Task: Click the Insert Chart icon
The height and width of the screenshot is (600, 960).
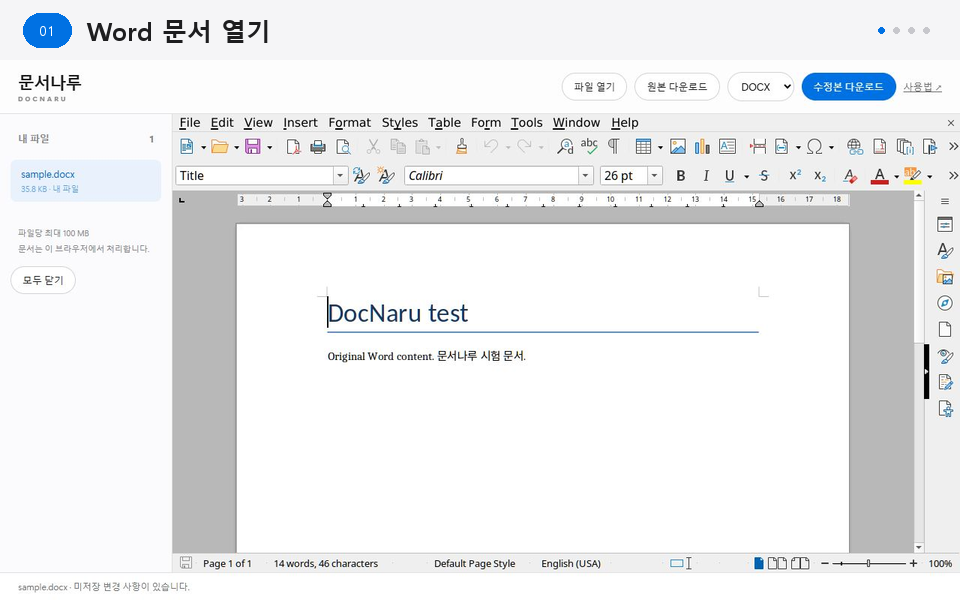Action: point(702,146)
